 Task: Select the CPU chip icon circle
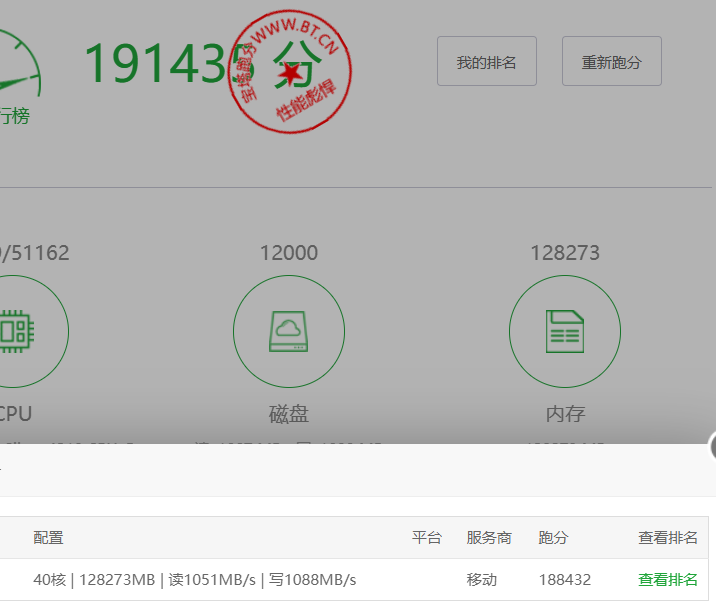(14, 331)
